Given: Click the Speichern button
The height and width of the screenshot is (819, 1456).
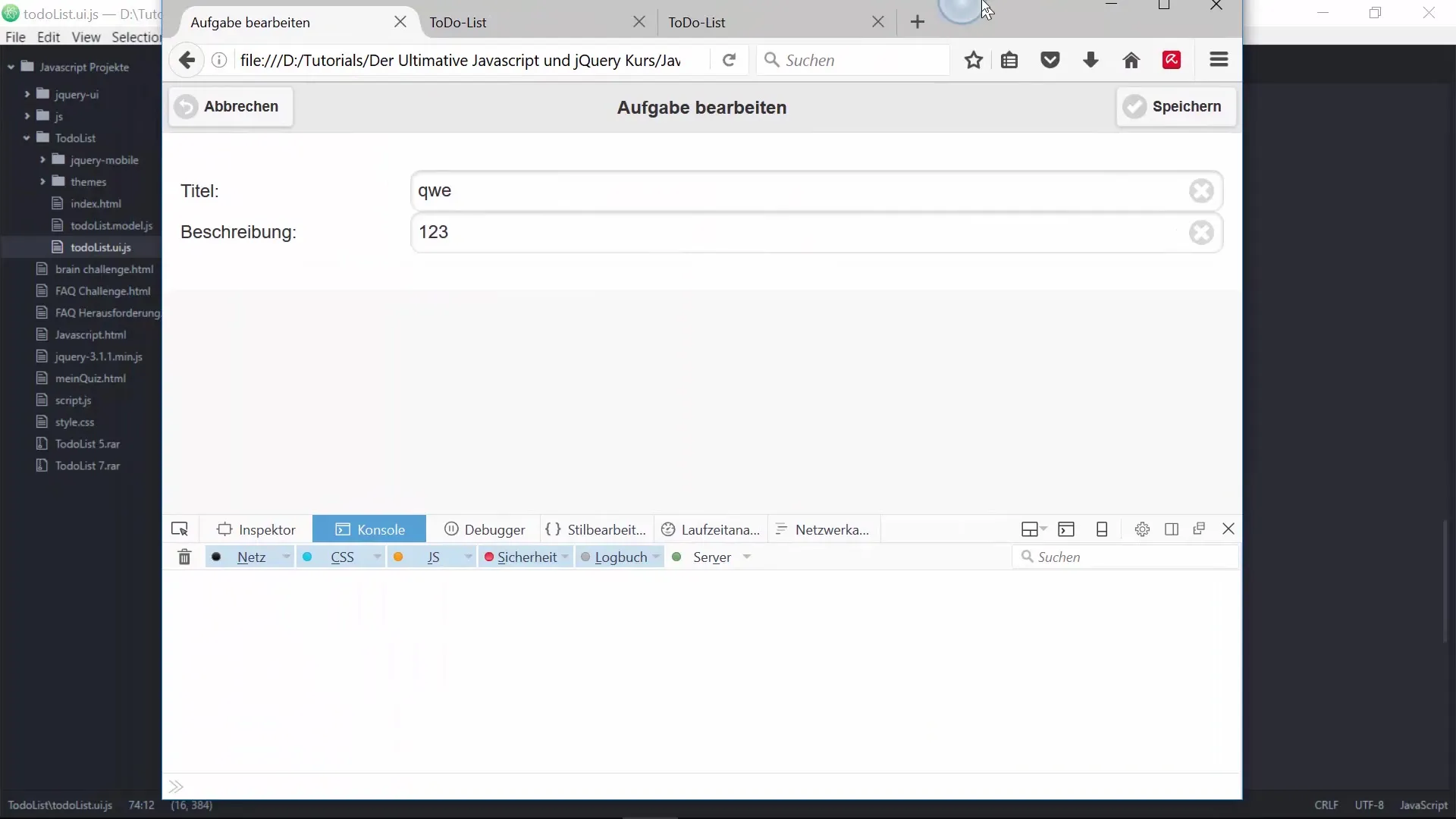Looking at the screenshot, I should click(x=1175, y=107).
